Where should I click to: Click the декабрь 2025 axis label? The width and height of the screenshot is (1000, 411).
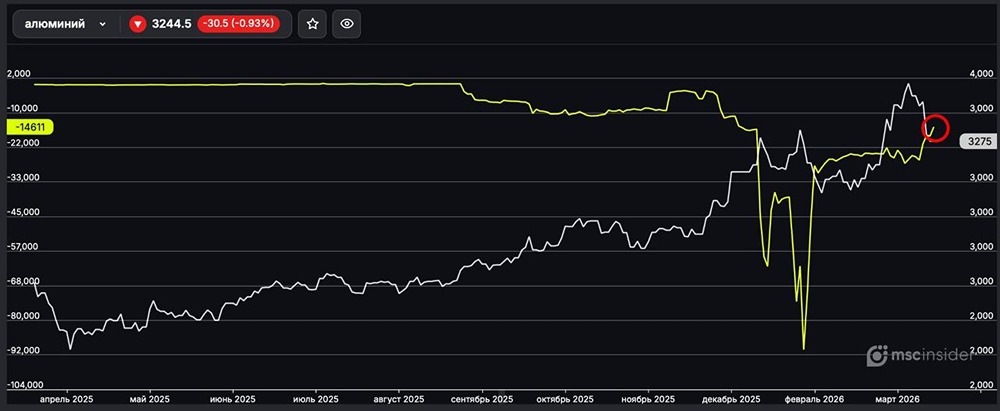coord(731,398)
